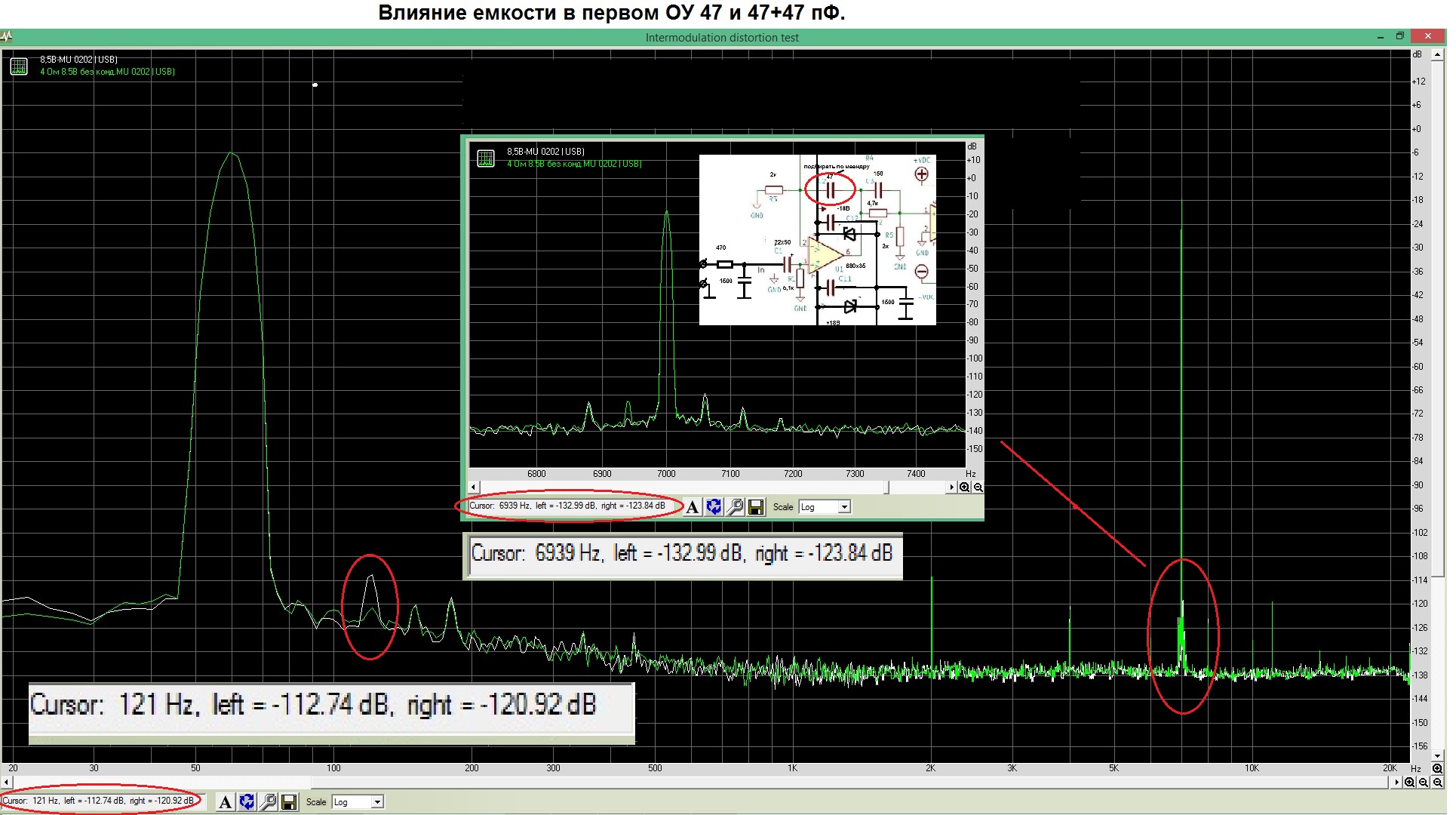Click the inset graph's horizontal scrollbar left arrow

(474, 487)
